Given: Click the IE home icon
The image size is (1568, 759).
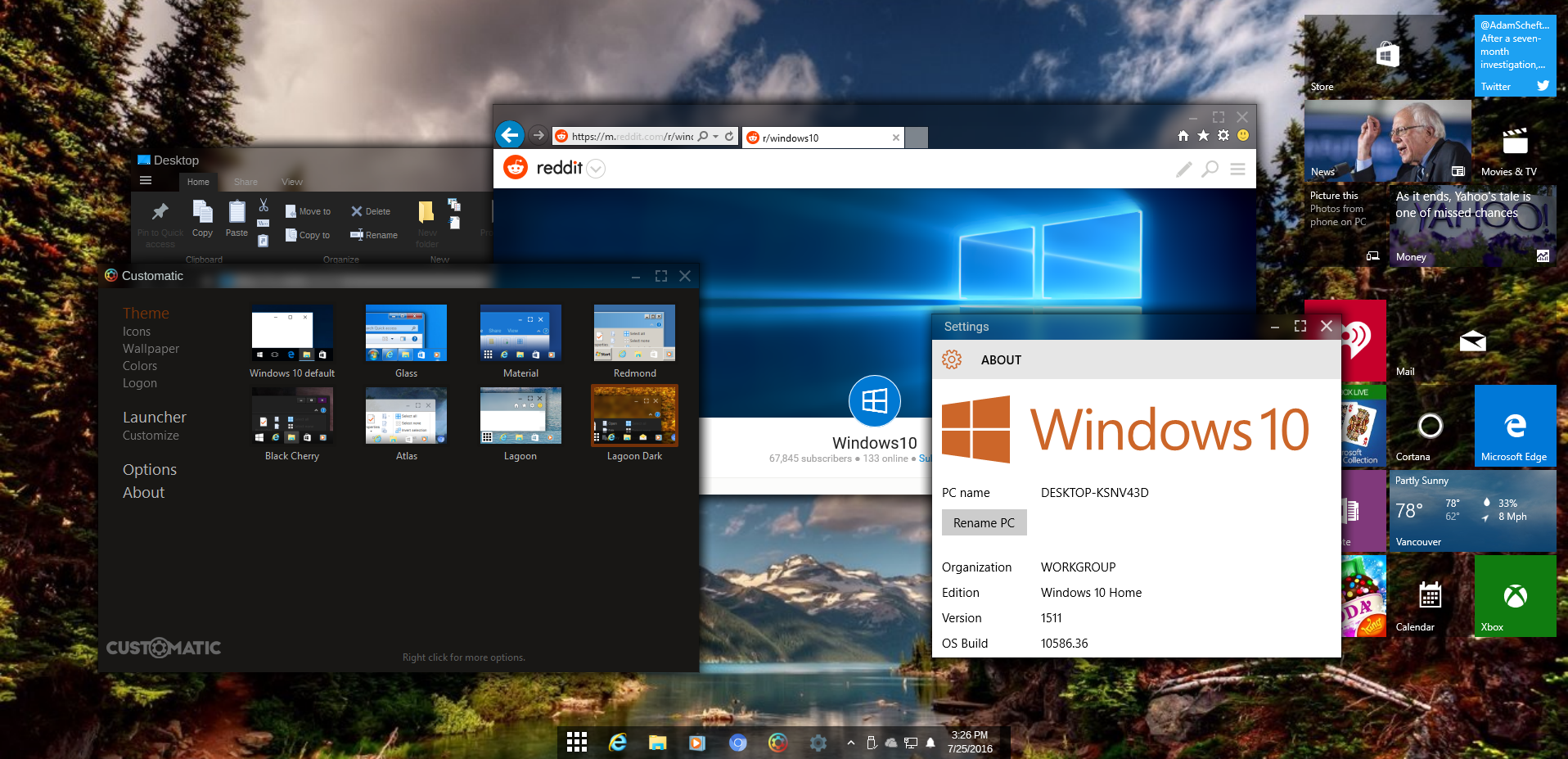Looking at the screenshot, I should tap(1183, 136).
